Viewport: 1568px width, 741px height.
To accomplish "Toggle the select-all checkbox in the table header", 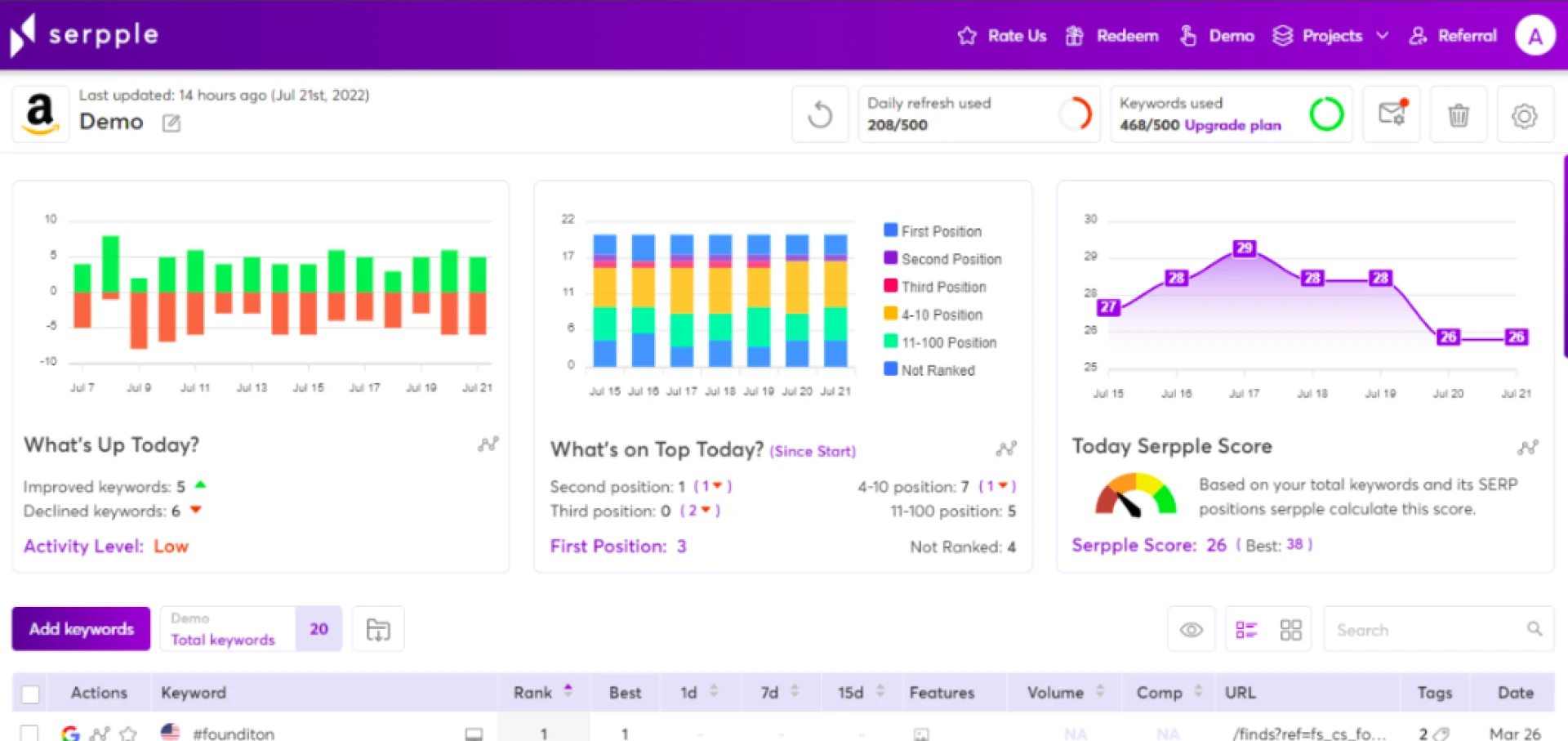I will (x=30, y=693).
